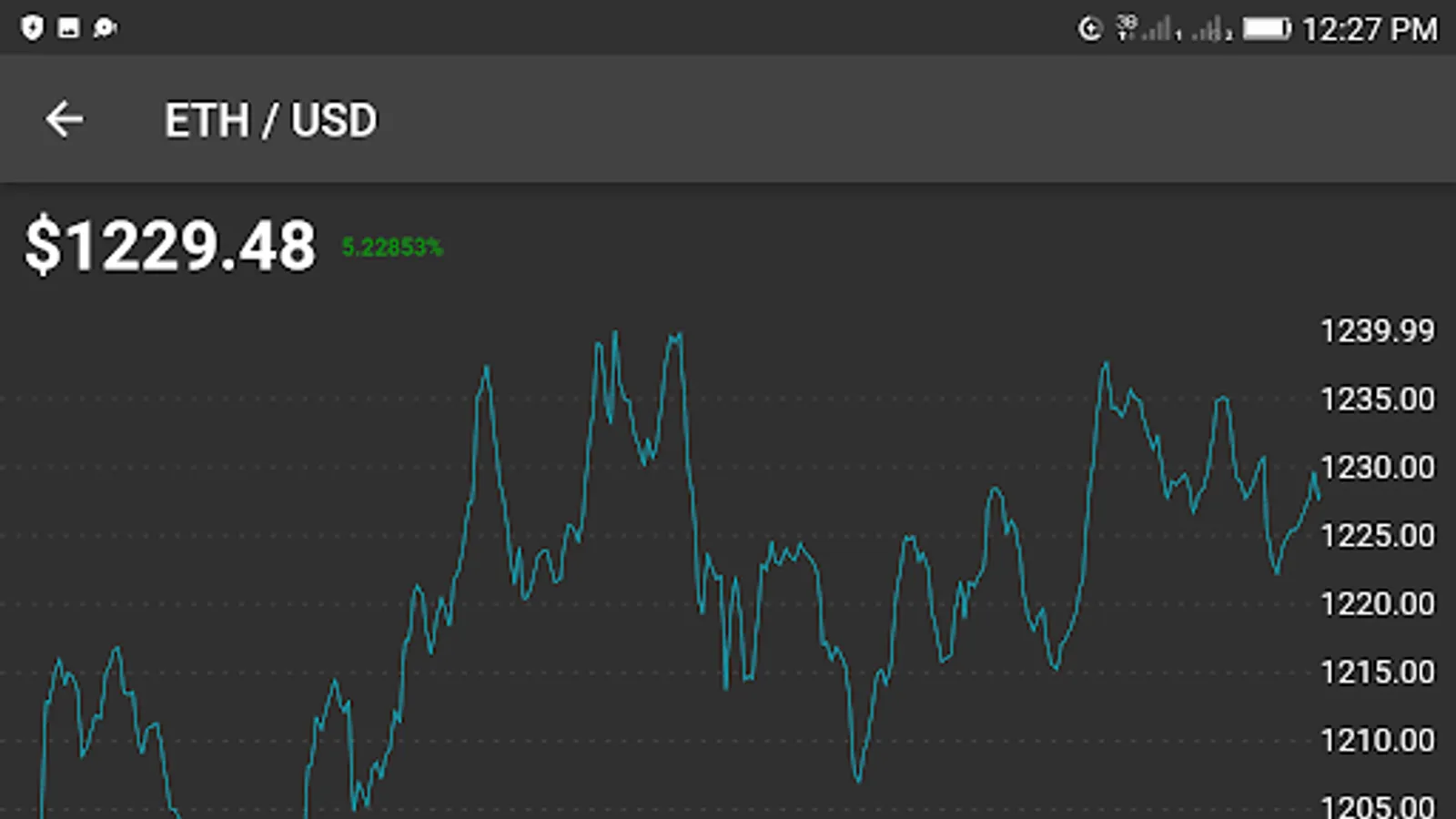1456x819 pixels.
Task: Tap the battery icon in status bar
Action: coord(1268,29)
